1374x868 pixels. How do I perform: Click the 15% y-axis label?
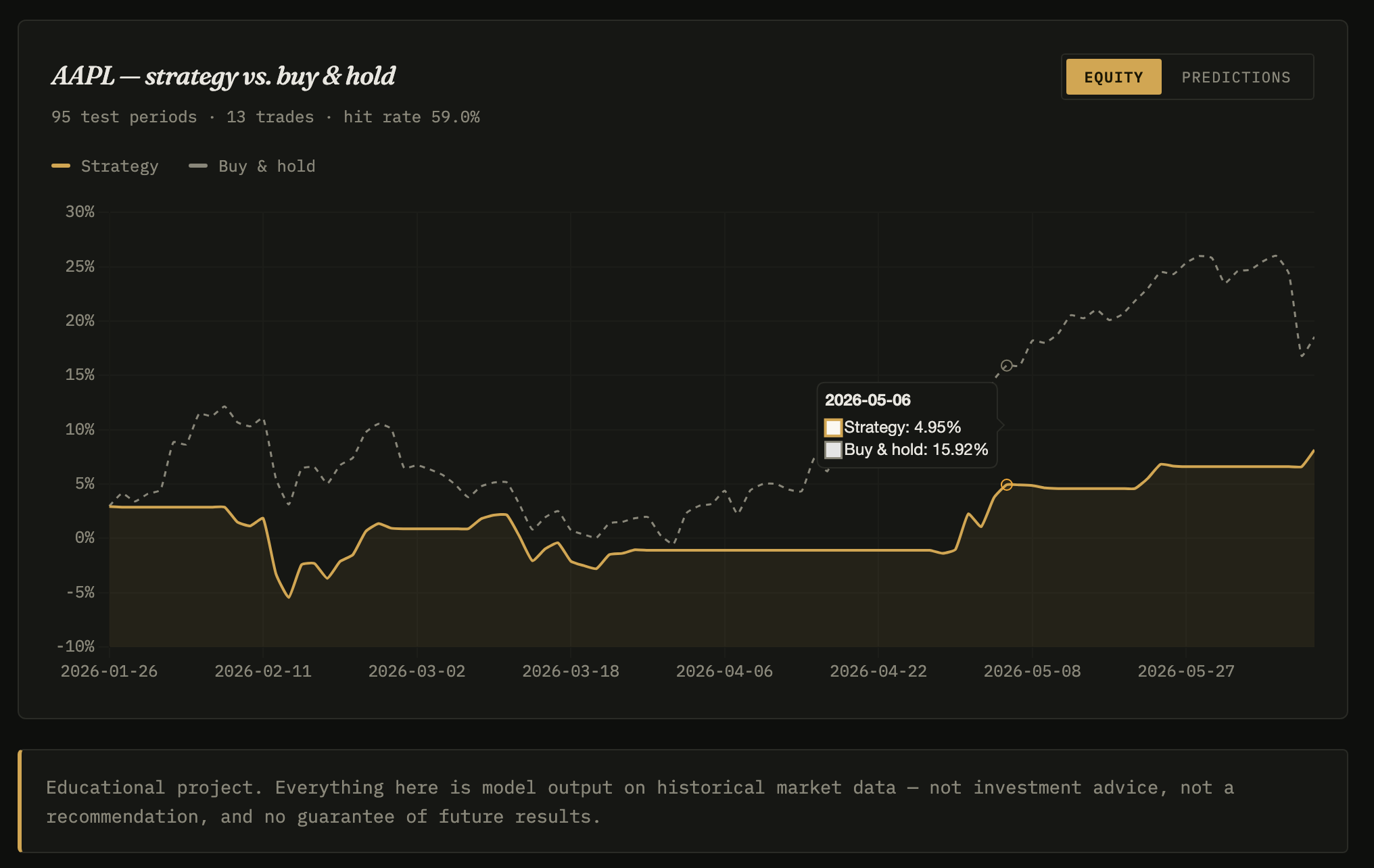pyautogui.click(x=80, y=375)
